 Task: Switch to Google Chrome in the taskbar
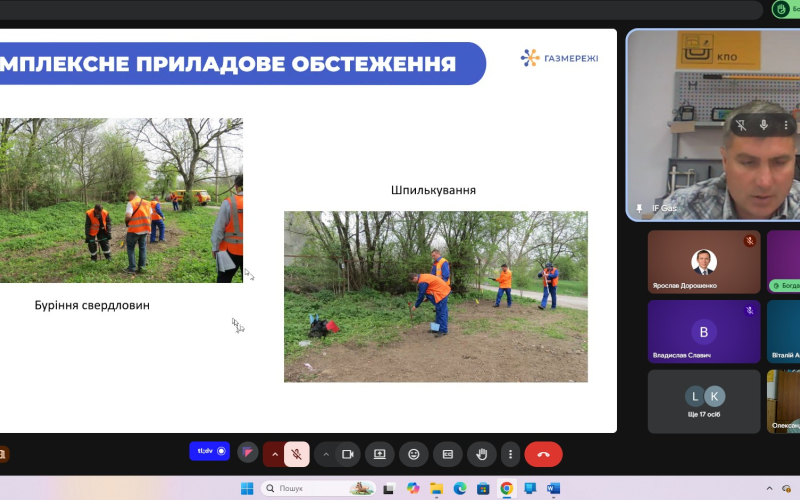(506, 488)
